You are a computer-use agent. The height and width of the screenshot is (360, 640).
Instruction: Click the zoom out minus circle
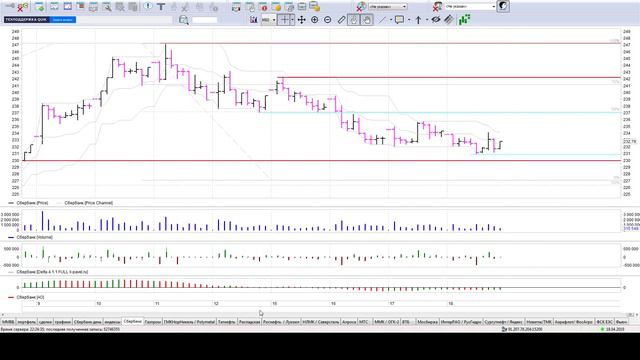pyautogui.click(x=327, y=20)
